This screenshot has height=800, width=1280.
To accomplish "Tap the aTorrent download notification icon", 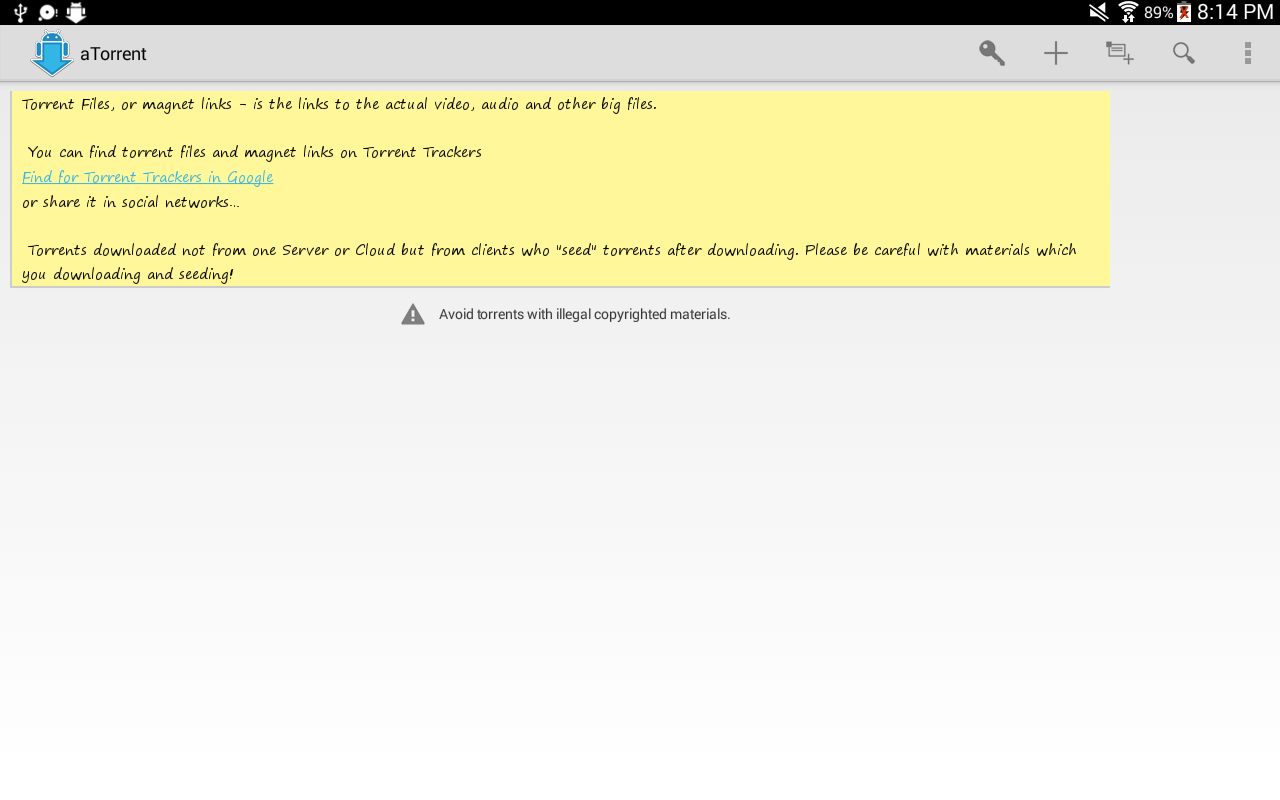I will [76, 12].
